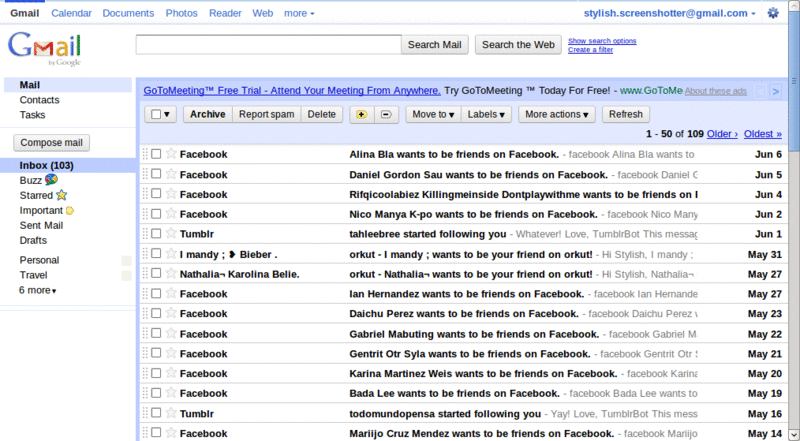This screenshot has width=800, height=441.
Task: Click Search the Web button
Action: 518,44
